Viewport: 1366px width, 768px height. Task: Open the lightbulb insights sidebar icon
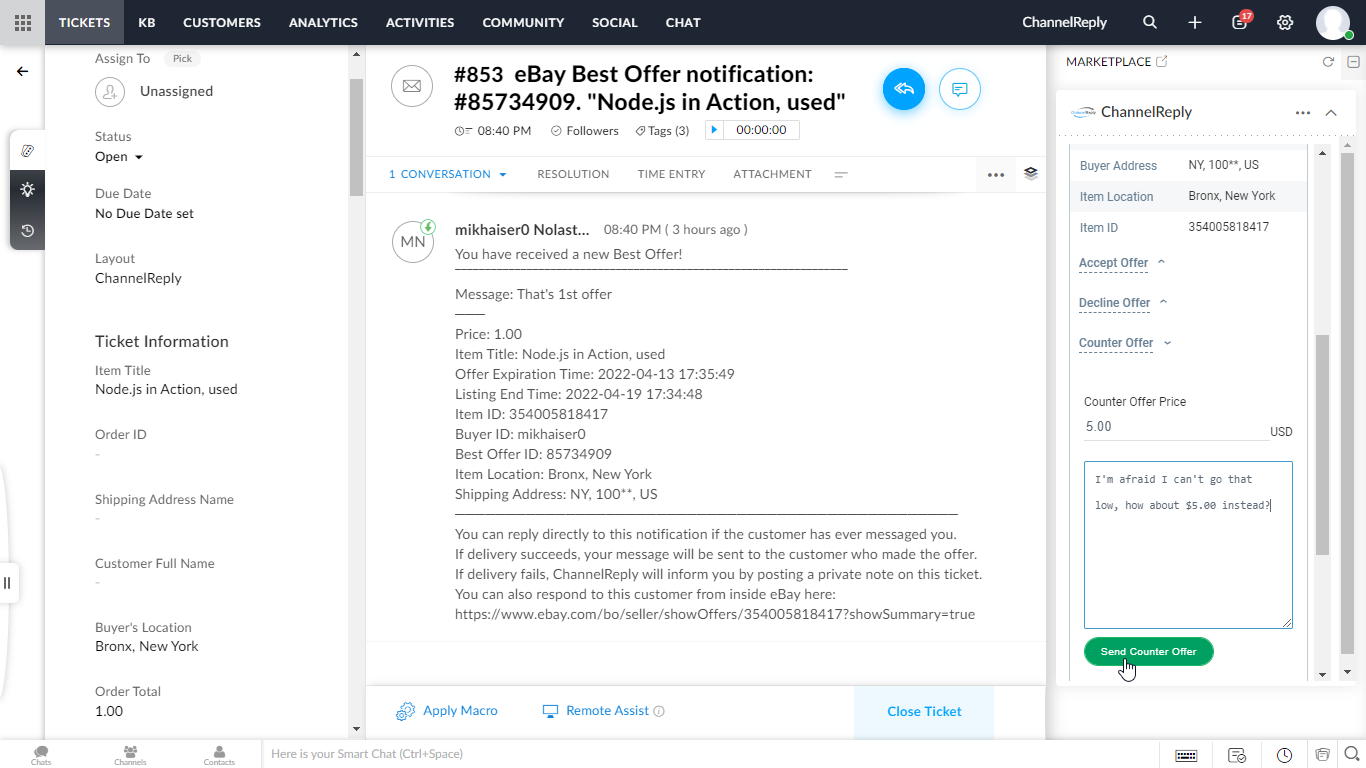tap(27, 190)
